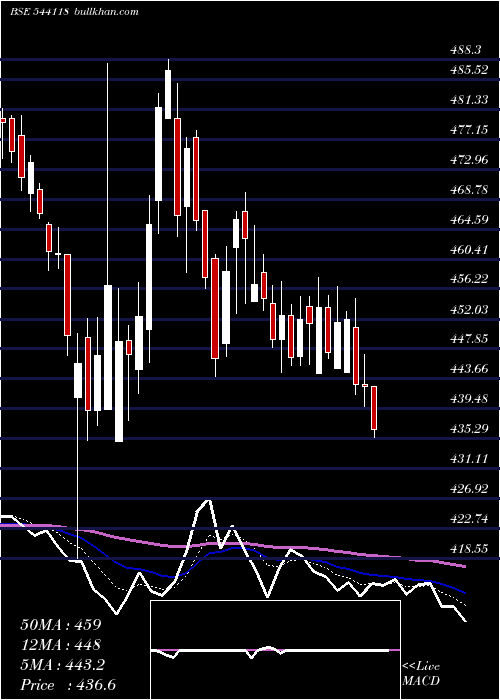Click the 468.78 price axis label

point(469,190)
